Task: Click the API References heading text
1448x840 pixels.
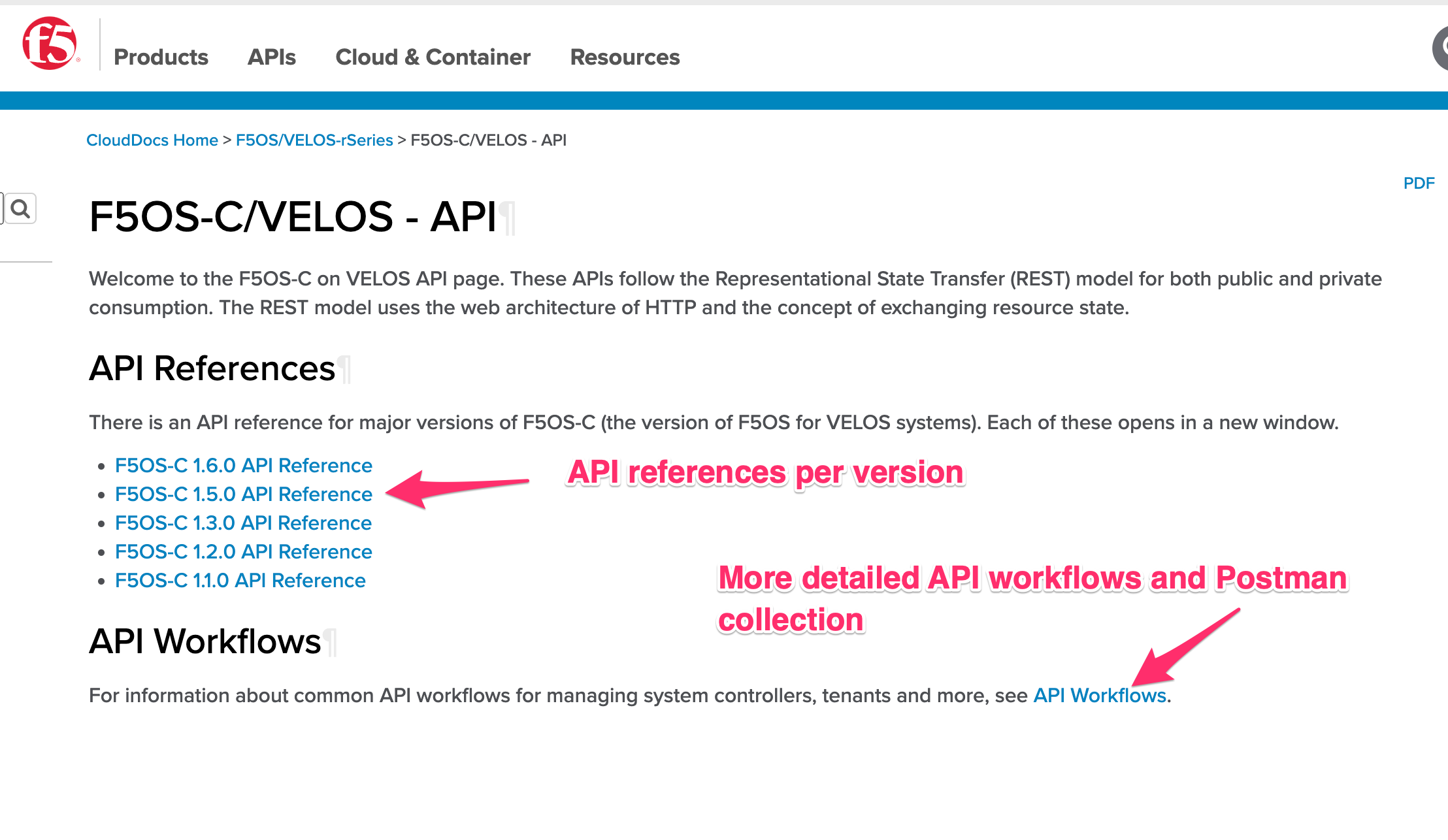Action: click(x=212, y=368)
